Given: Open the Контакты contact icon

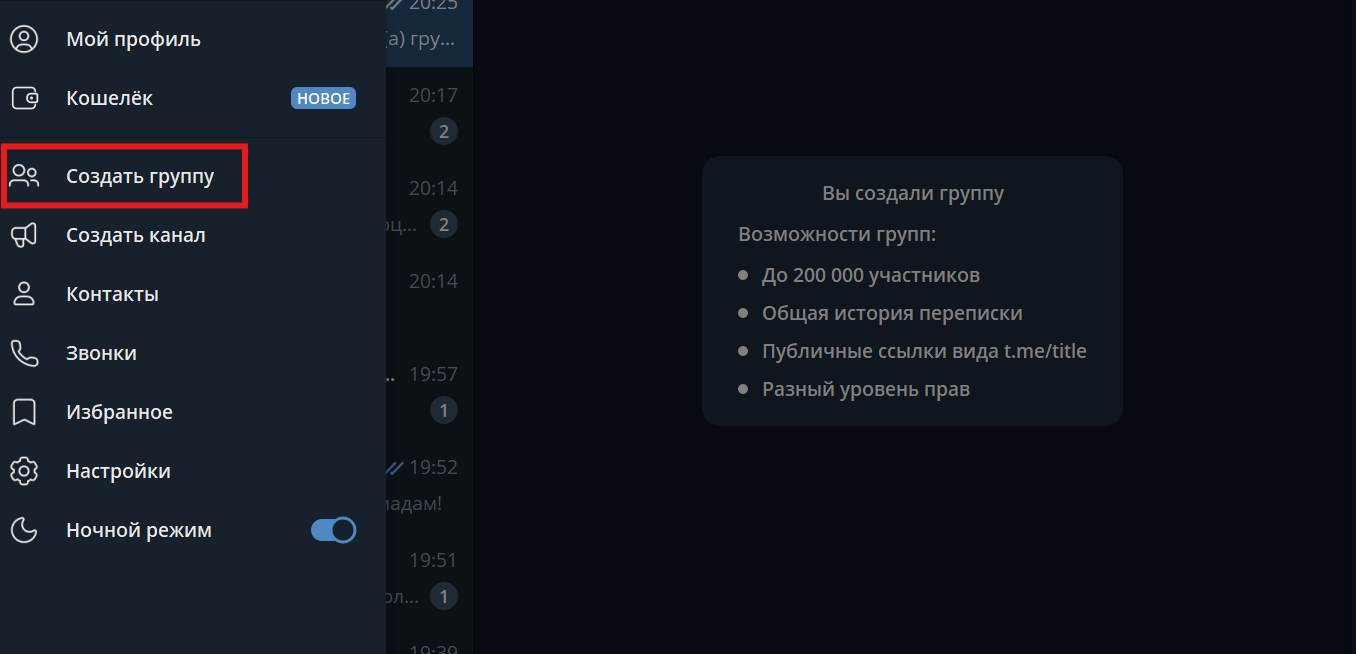Looking at the screenshot, I should 24,293.
